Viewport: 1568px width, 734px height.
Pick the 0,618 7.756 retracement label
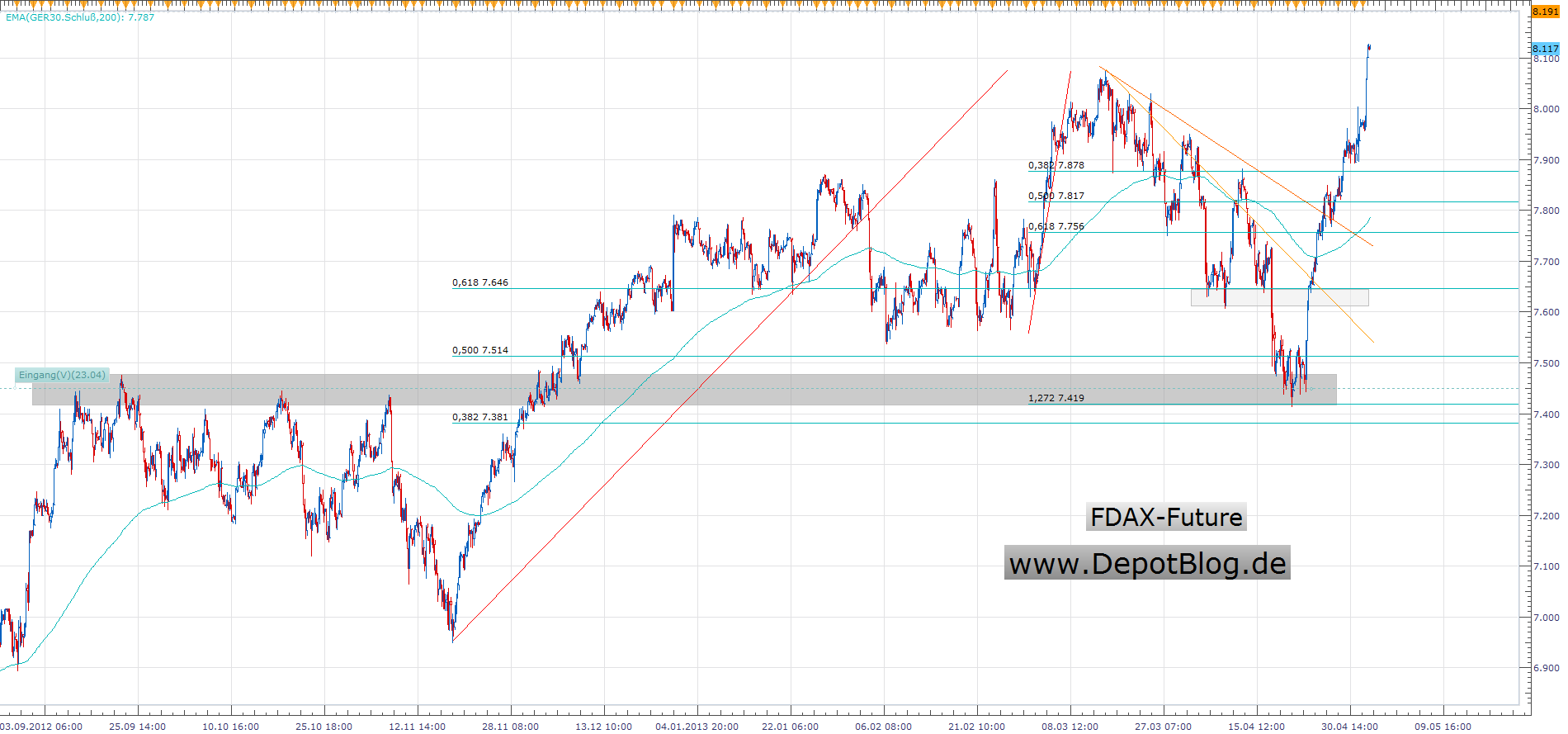pos(1056,226)
